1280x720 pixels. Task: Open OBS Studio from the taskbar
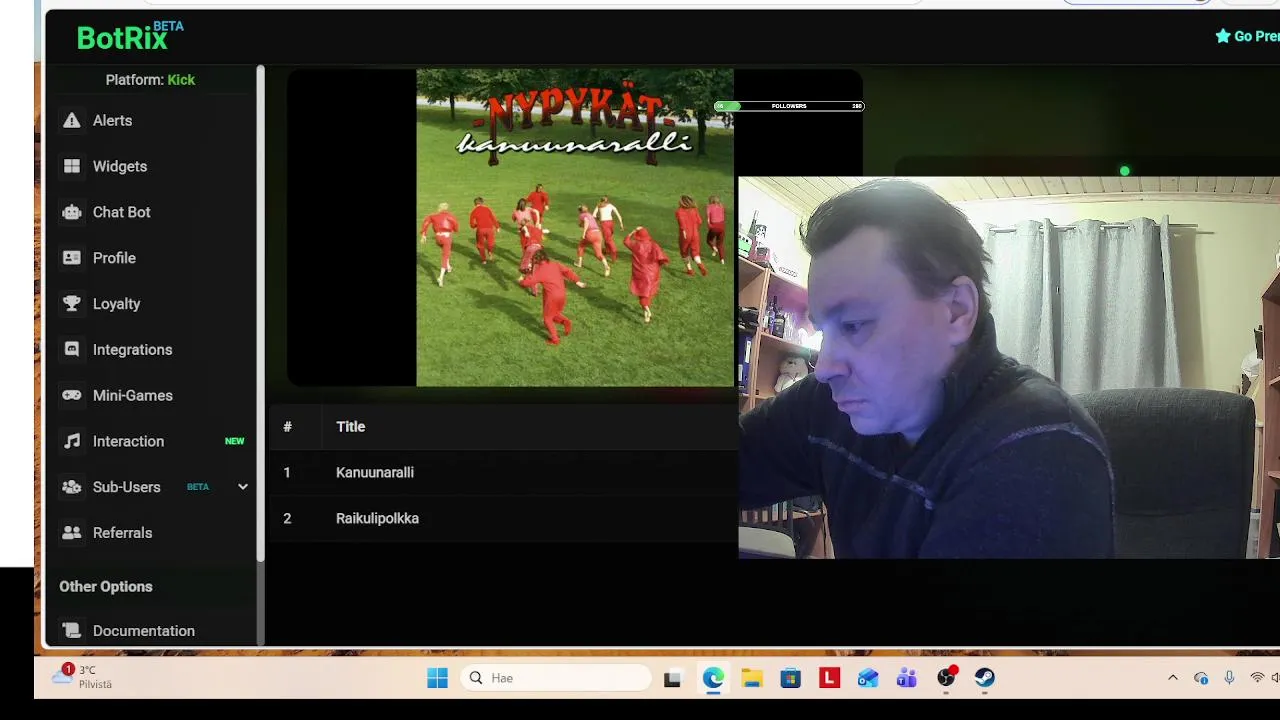(x=946, y=678)
